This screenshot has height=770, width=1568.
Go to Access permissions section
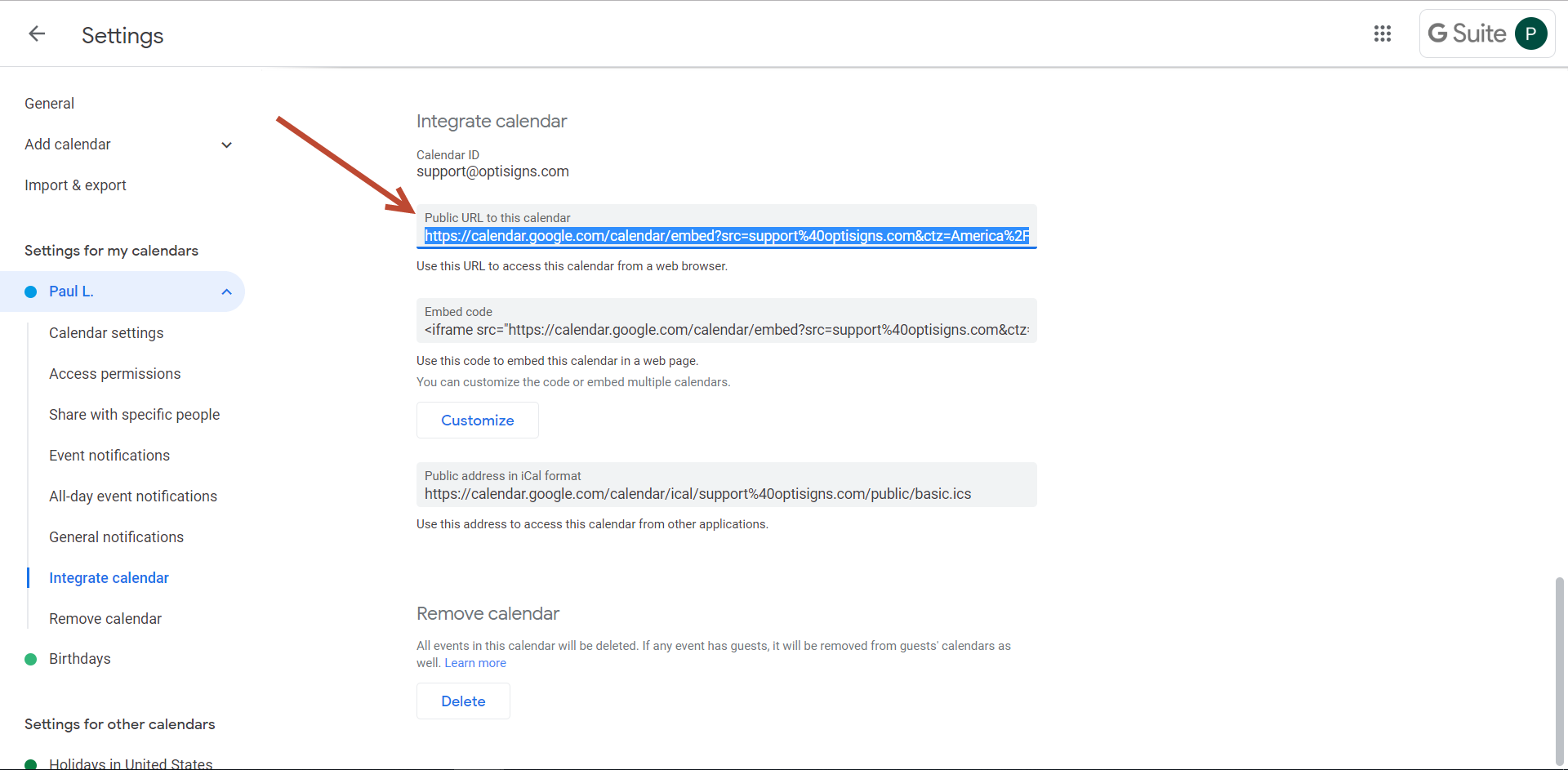pyautogui.click(x=114, y=374)
